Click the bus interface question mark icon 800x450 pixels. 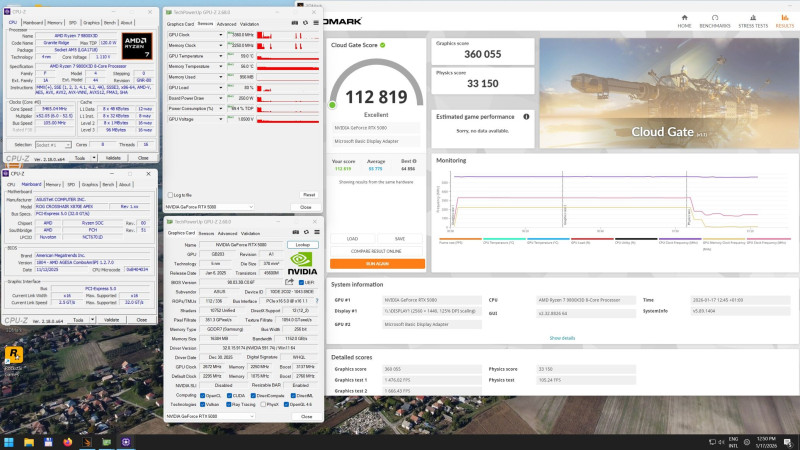click(x=316, y=301)
